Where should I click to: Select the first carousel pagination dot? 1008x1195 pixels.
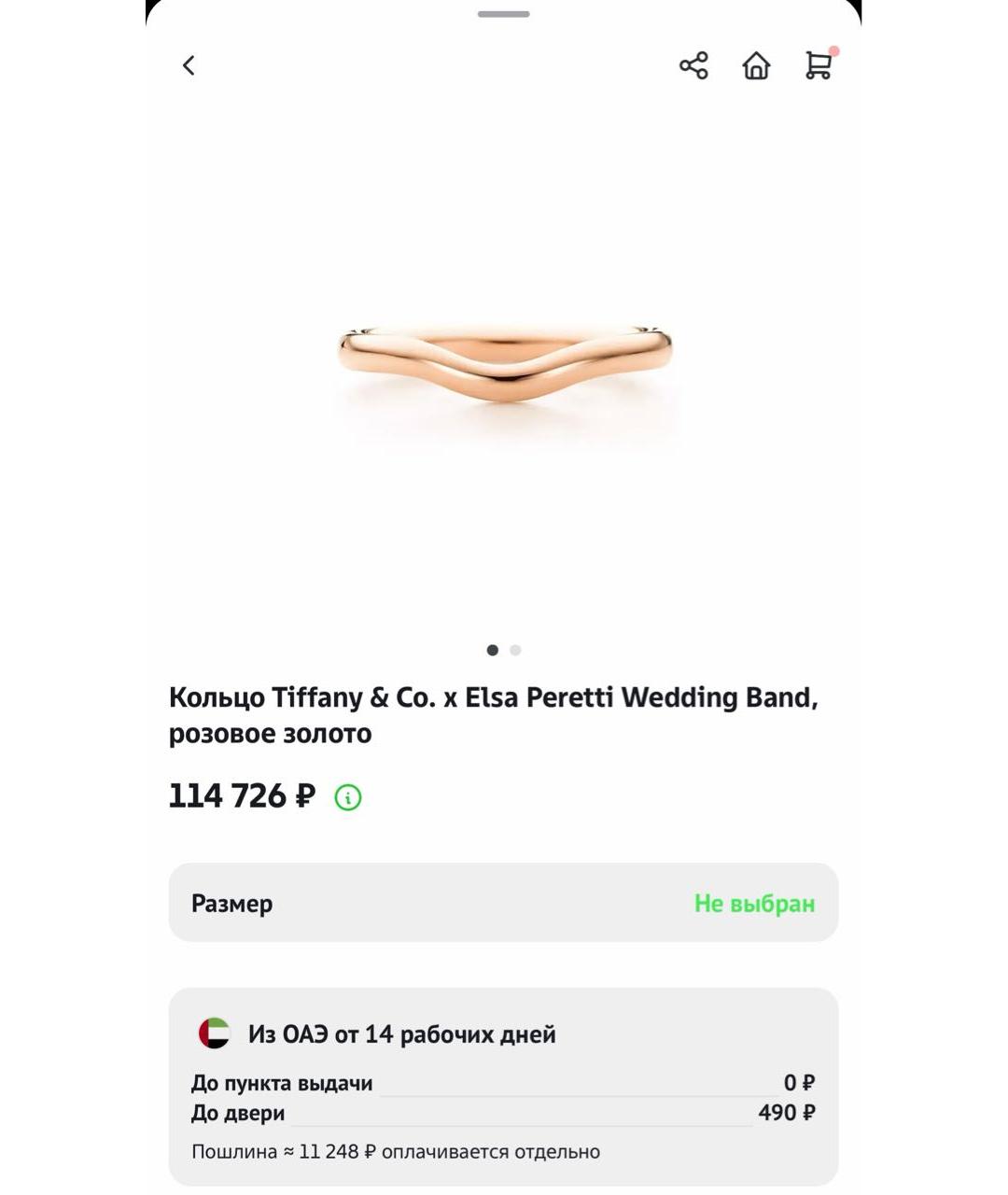(492, 651)
